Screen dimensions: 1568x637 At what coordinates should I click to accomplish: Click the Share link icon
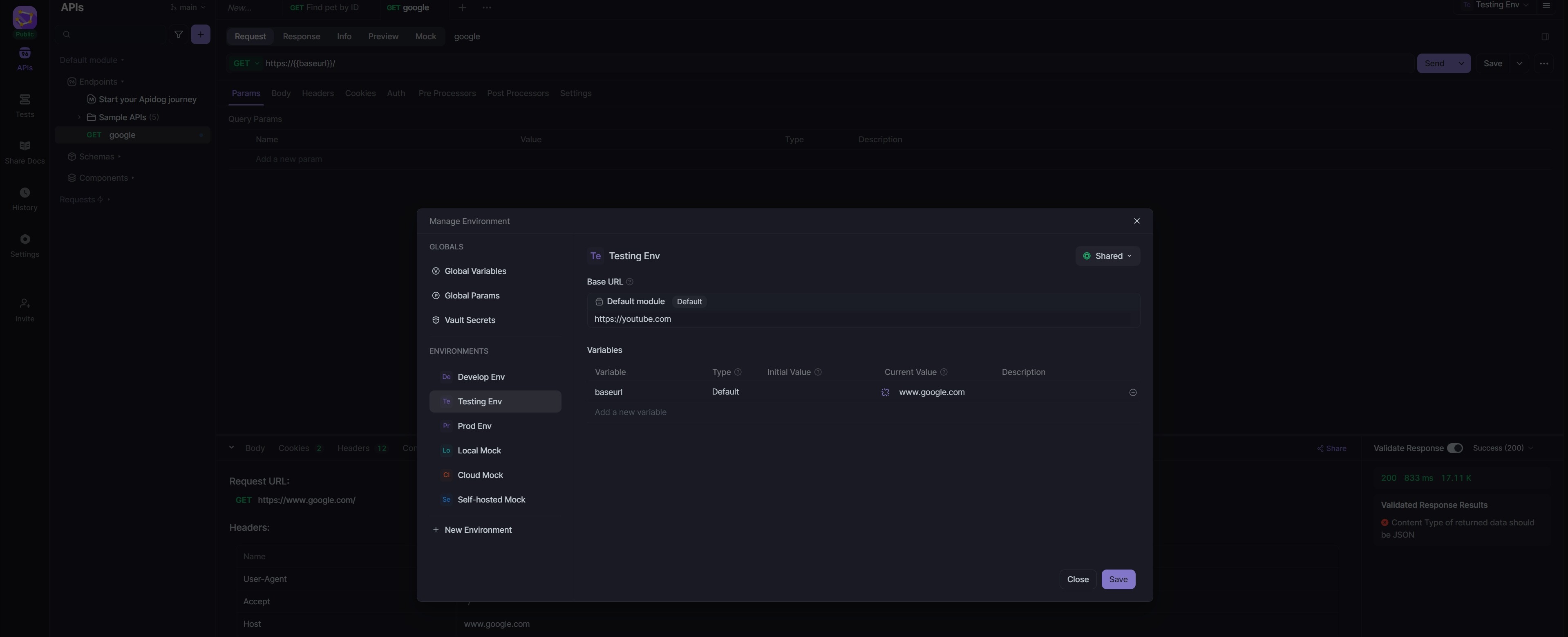pos(1320,449)
